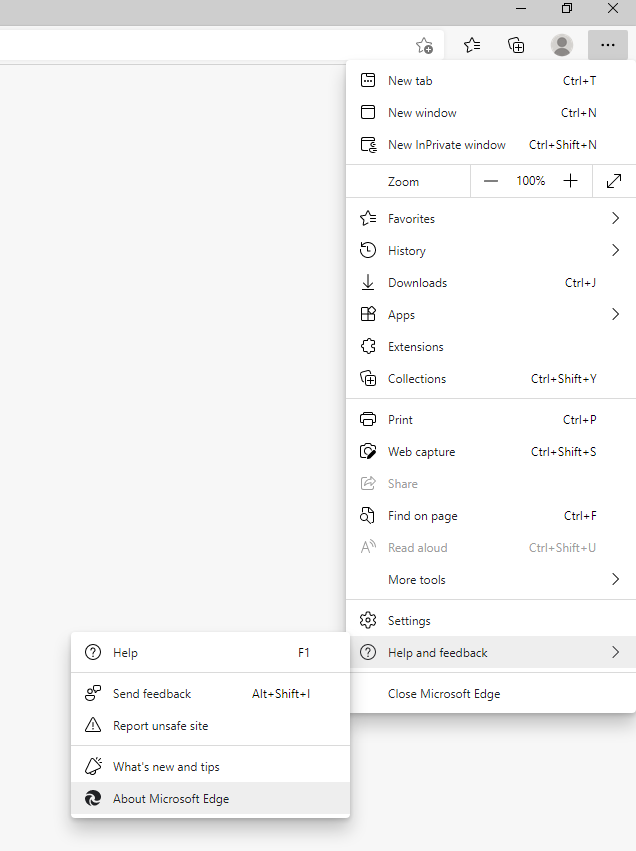Click the New window icon
The height and width of the screenshot is (851, 636).
click(x=368, y=112)
